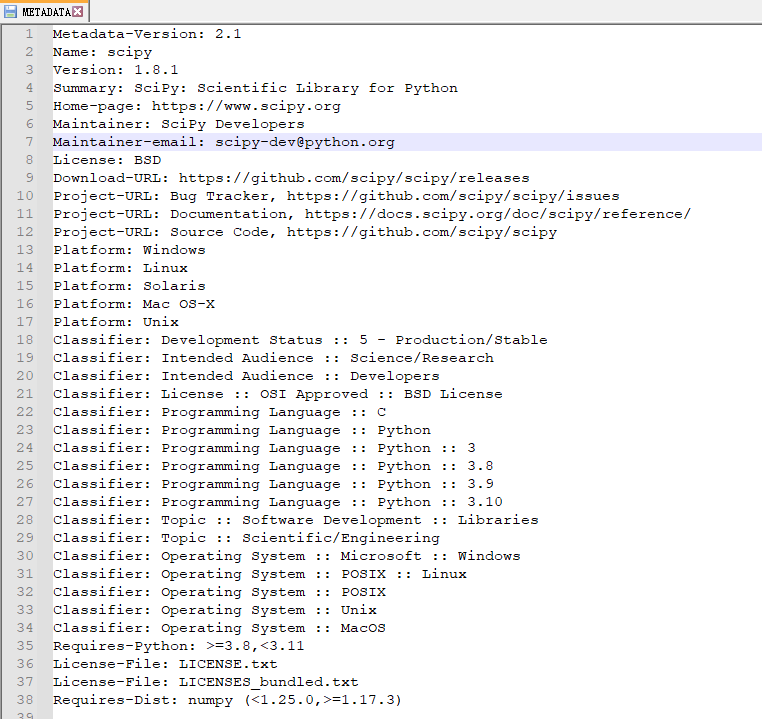Click the https://www.scipy.org home-page URL
This screenshot has width=762, height=719.
246,106
